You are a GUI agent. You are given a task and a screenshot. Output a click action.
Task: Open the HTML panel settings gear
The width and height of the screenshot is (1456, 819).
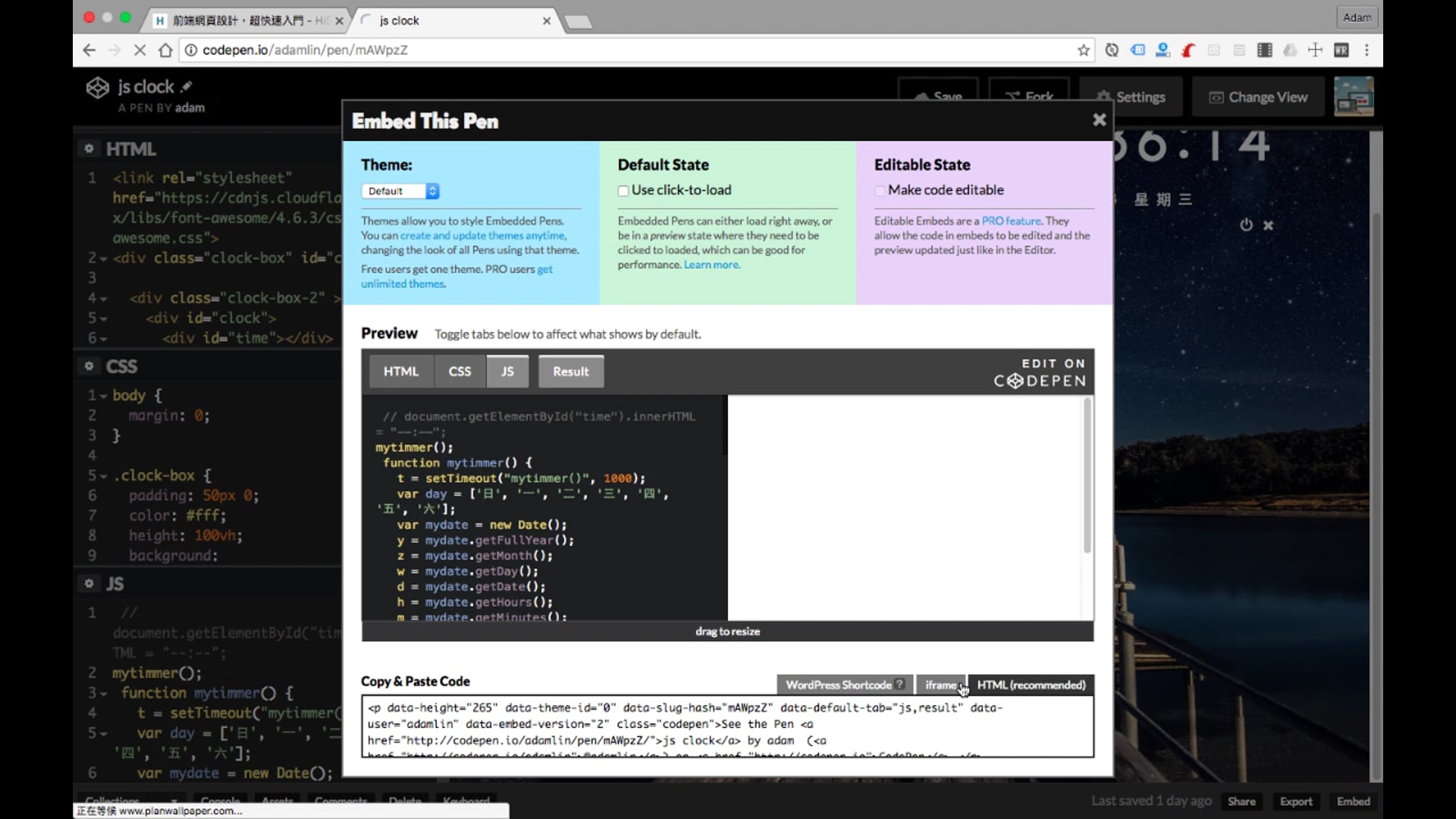(89, 149)
